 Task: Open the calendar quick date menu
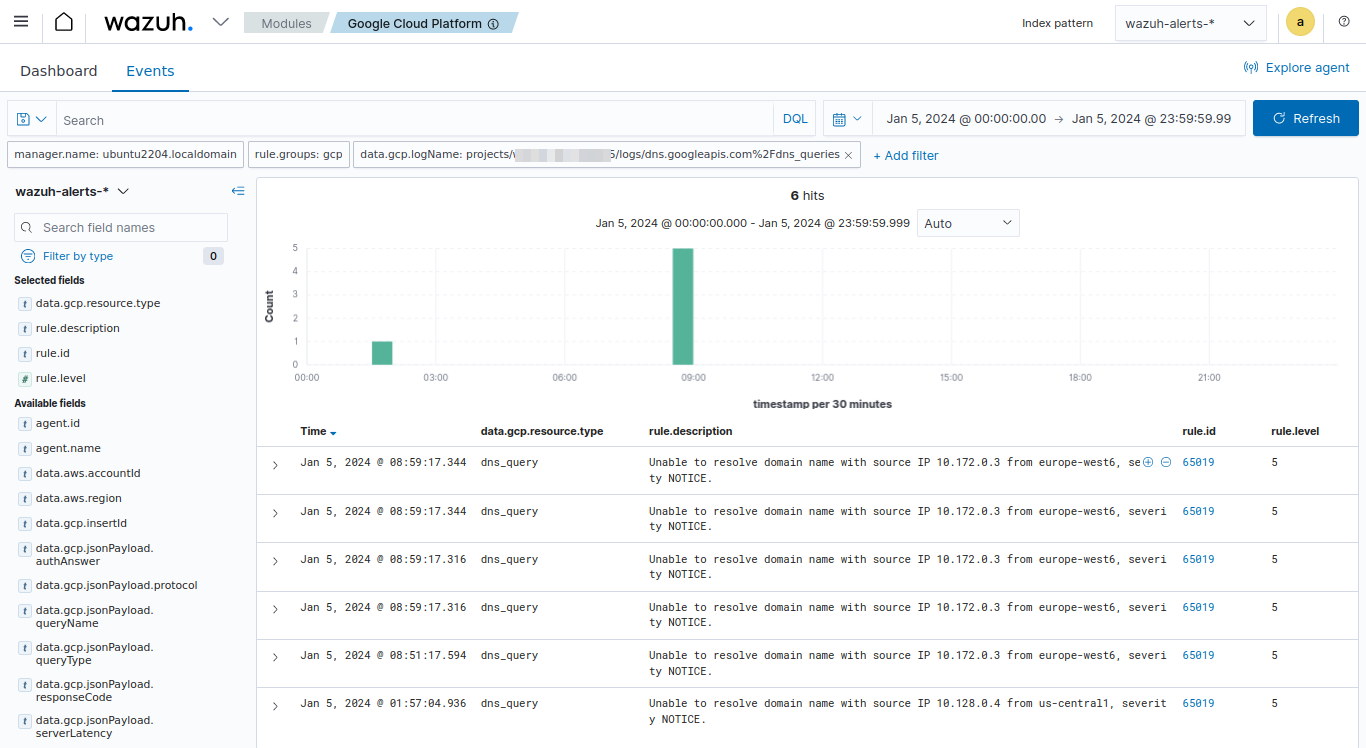(848, 119)
